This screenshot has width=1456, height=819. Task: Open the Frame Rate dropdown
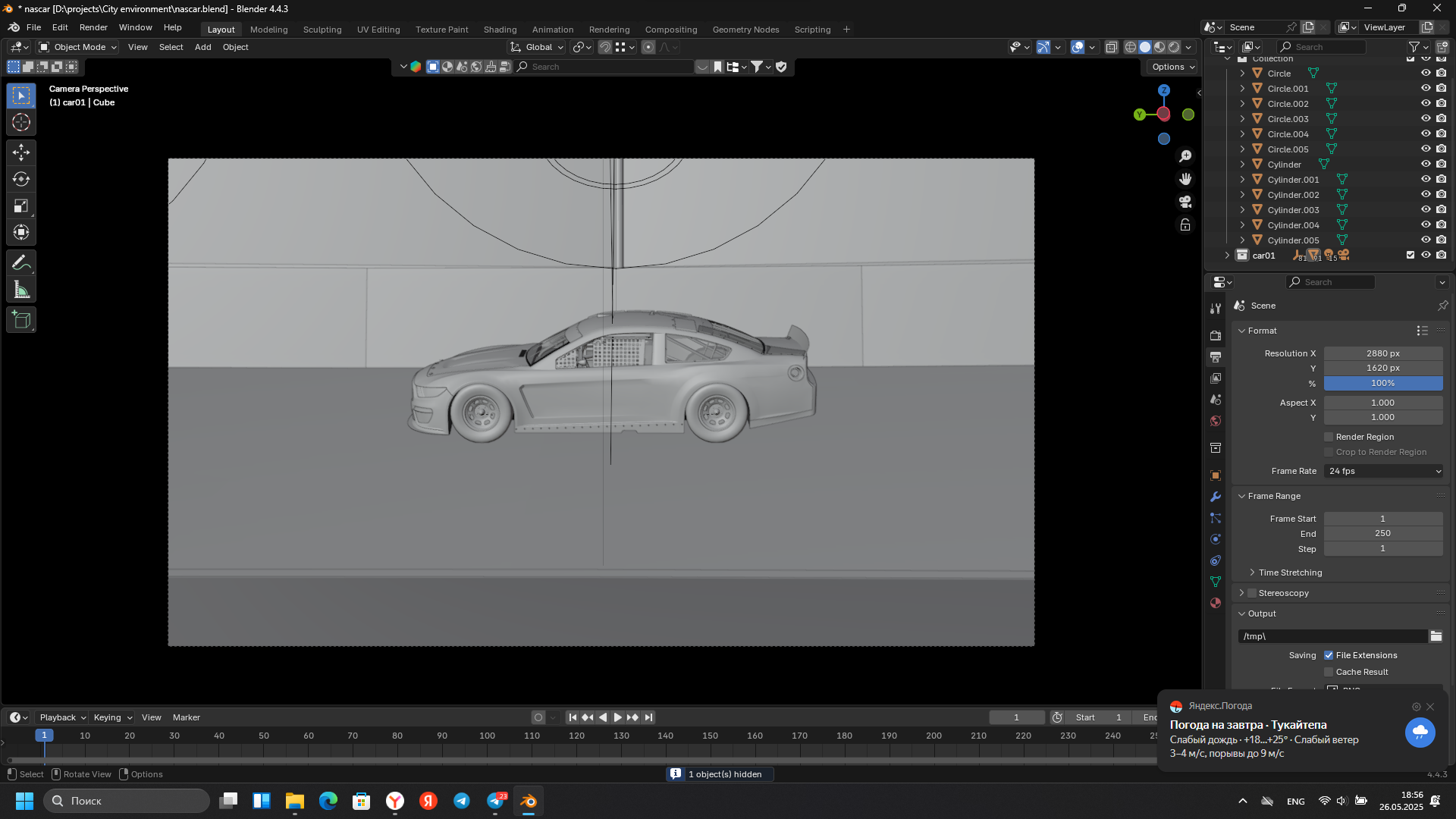coord(1384,471)
